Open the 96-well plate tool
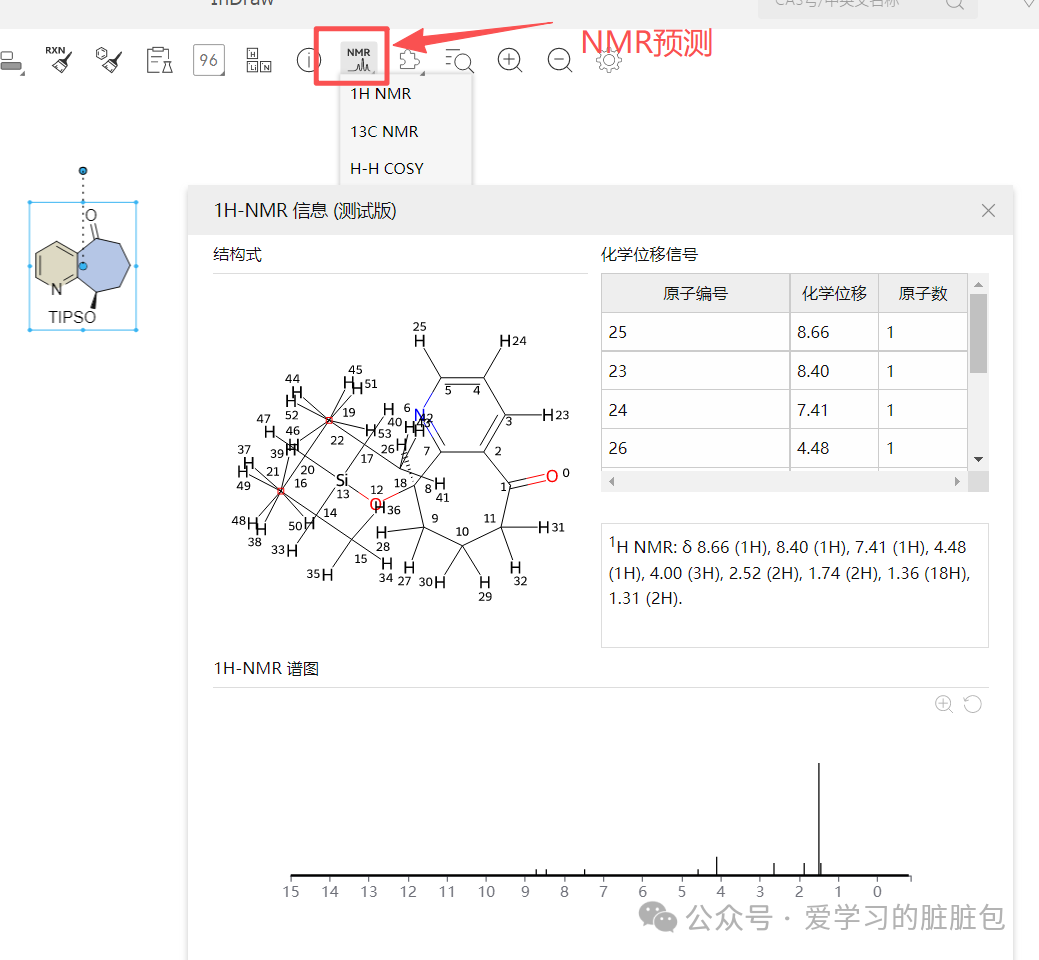The height and width of the screenshot is (960, 1039). click(x=209, y=60)
